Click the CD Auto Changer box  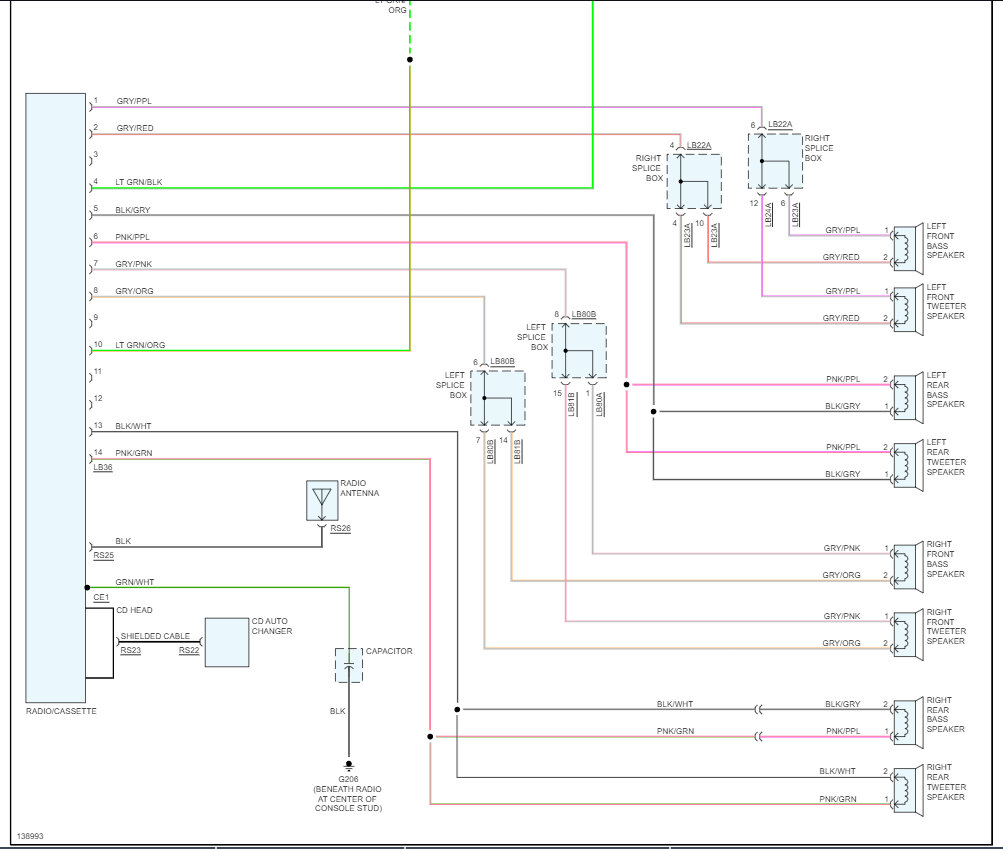click(226, 642)
